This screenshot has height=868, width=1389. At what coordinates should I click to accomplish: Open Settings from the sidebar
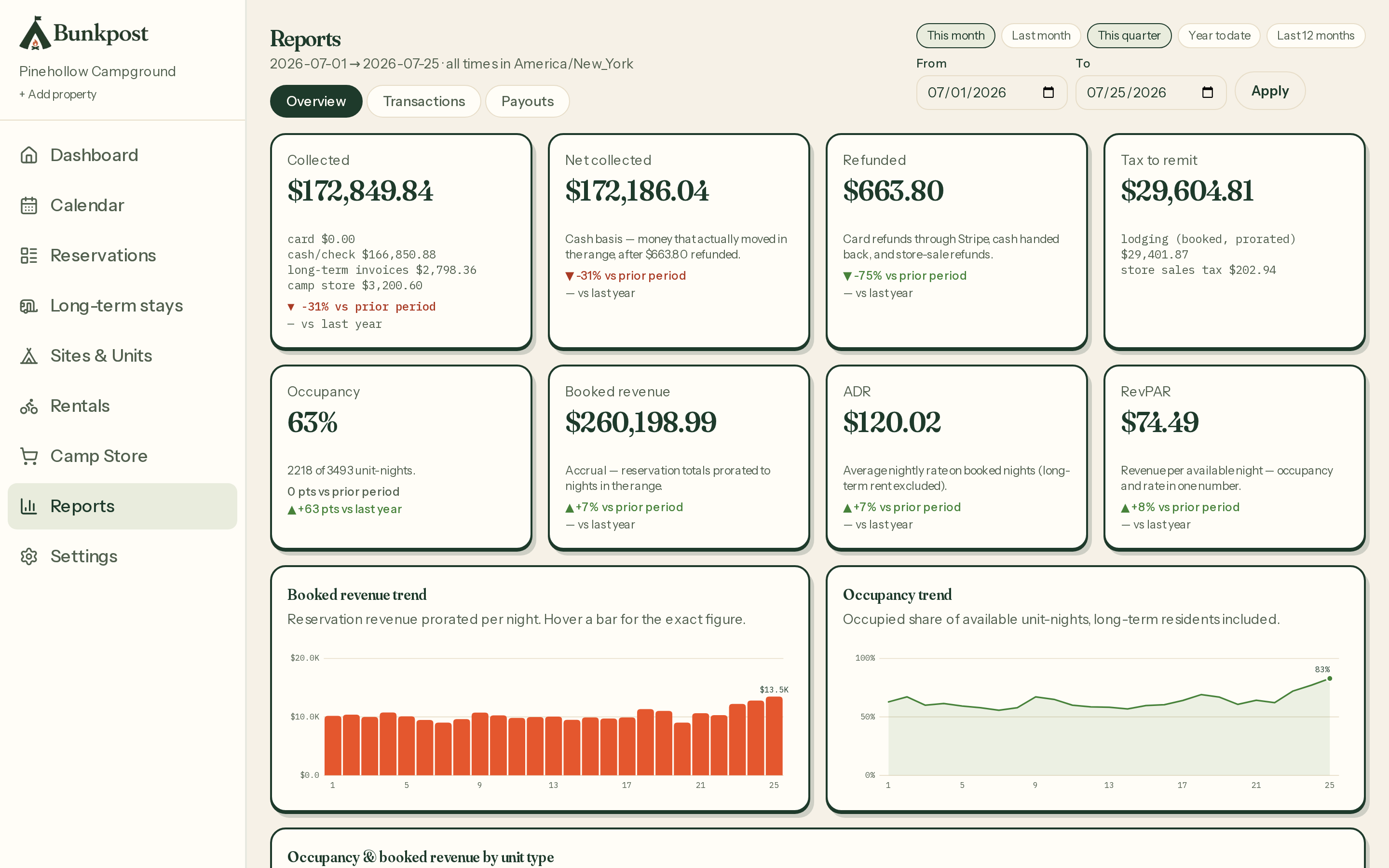(122, 556)
